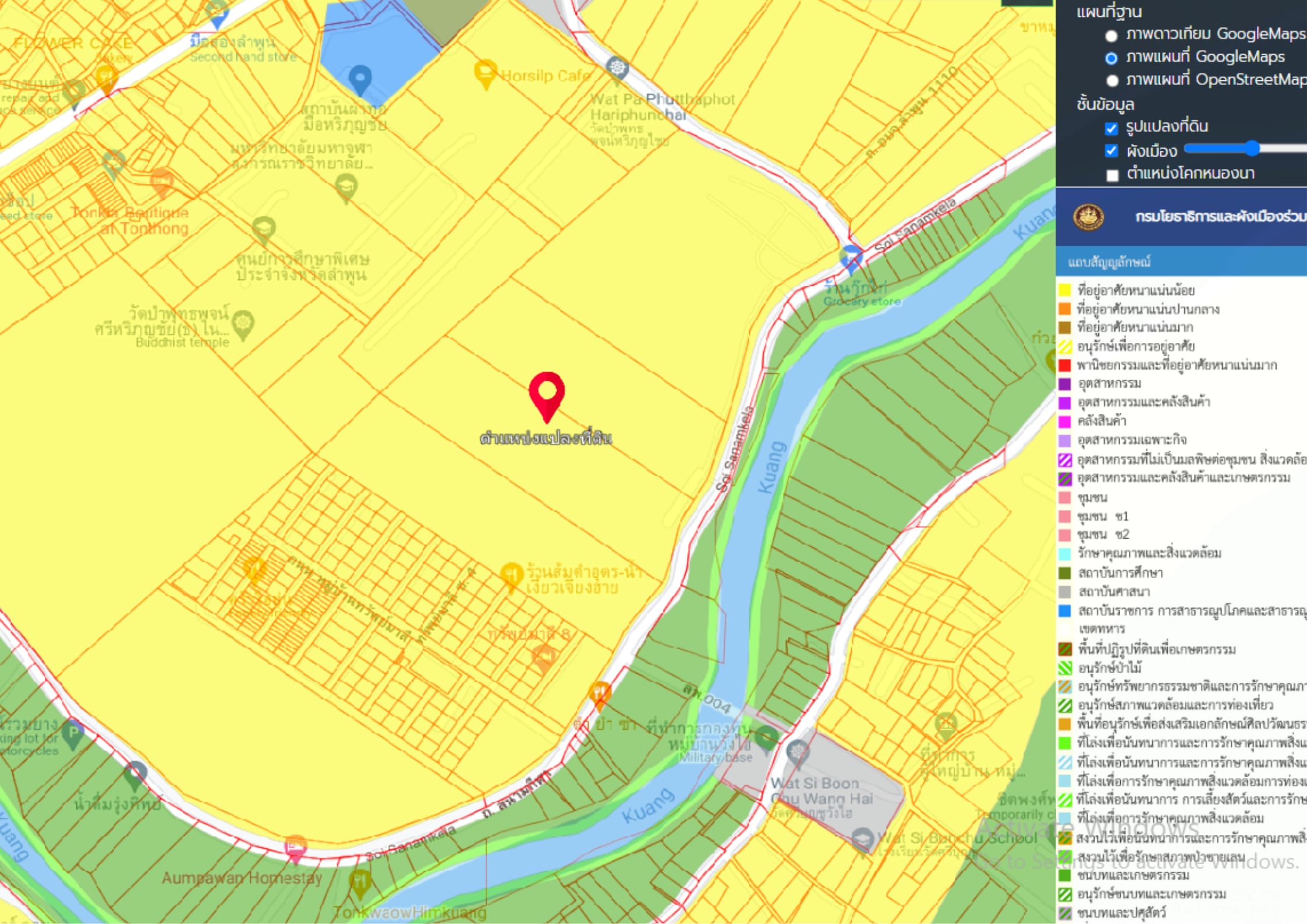Select the Wat Pa Phutthaphot Hariphunchai temple pin

point(617,70)
